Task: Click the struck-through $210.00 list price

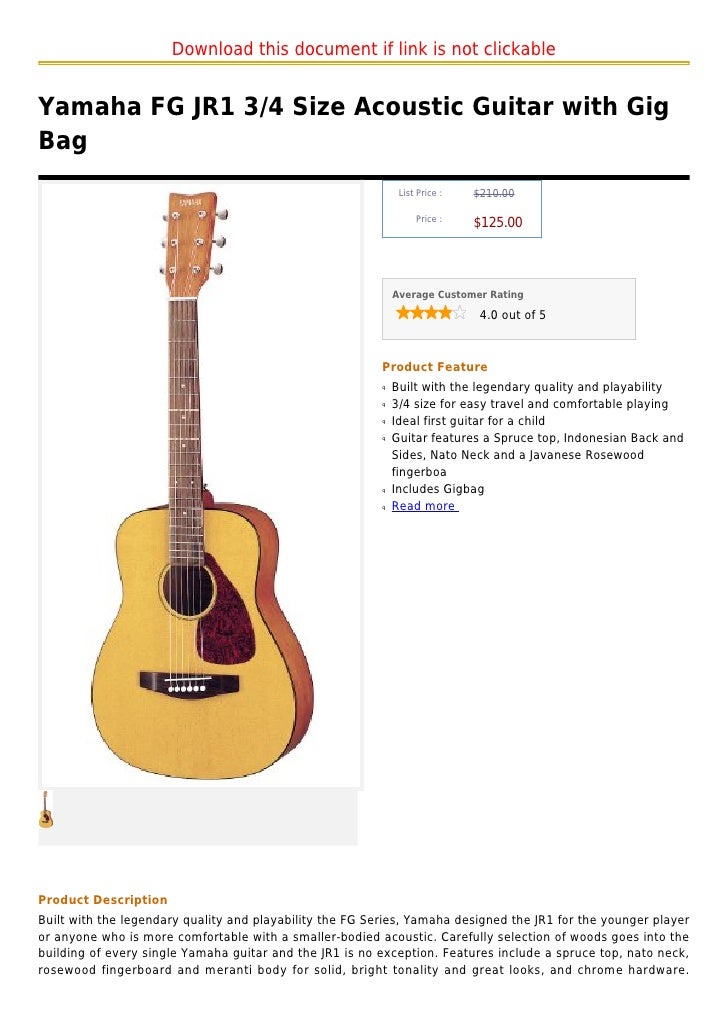Action: [494, 193]
